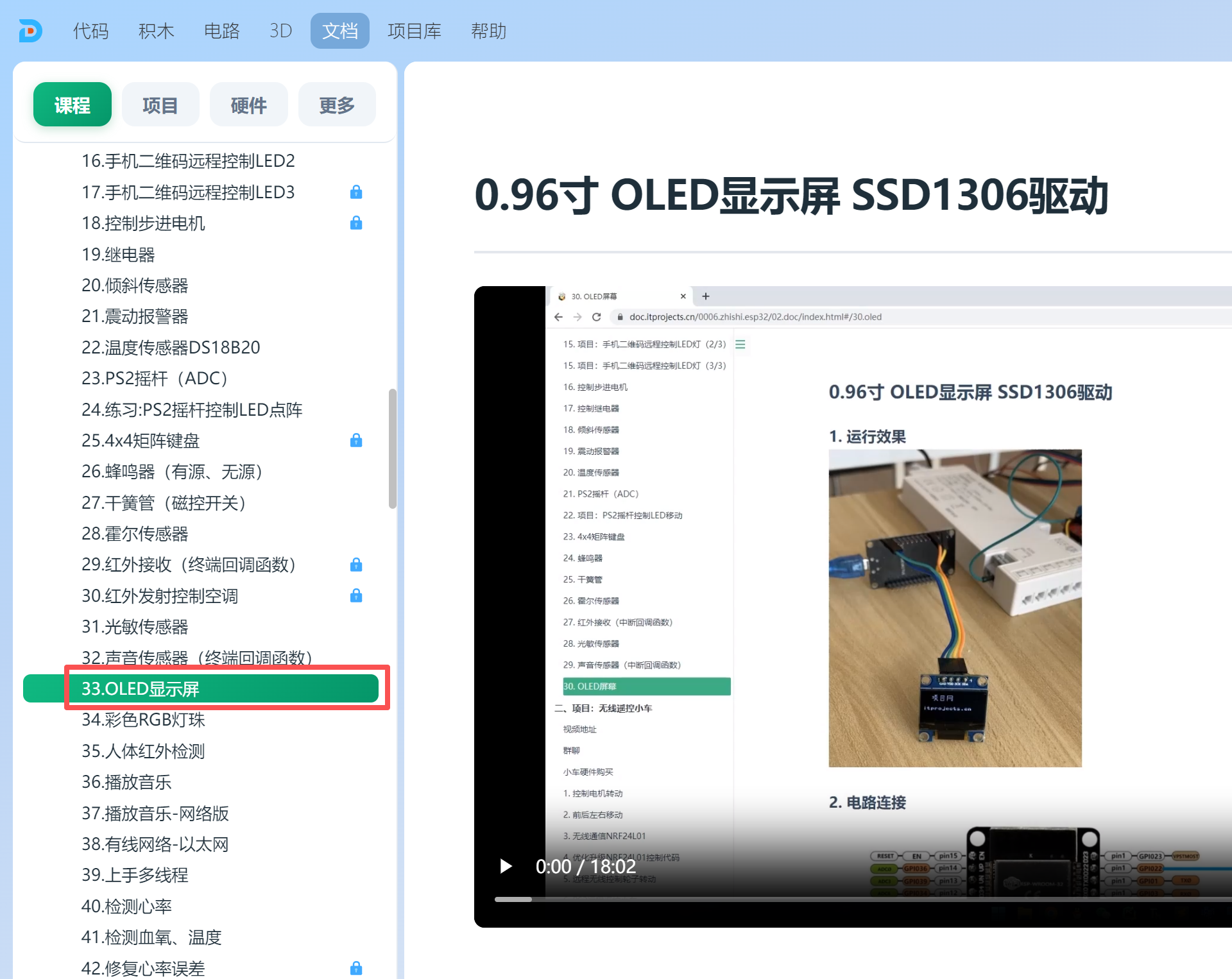Open lesson 18.控制步进电机

(143, 223)
